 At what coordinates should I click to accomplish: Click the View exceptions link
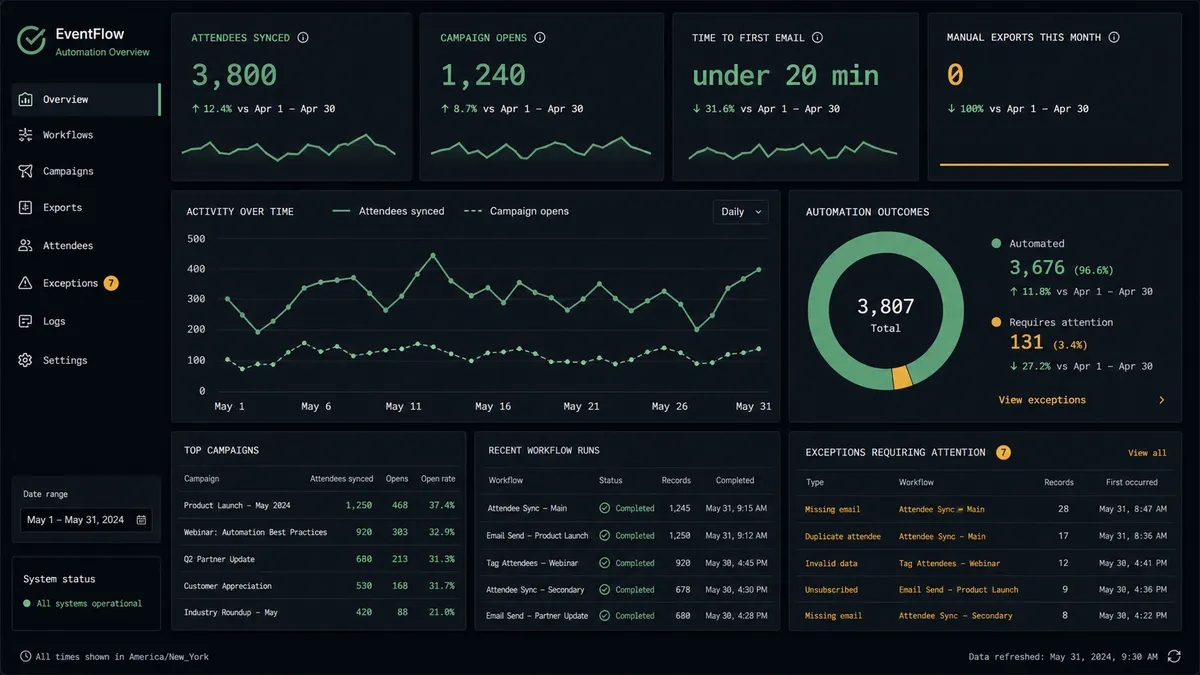coord(1042,400)
